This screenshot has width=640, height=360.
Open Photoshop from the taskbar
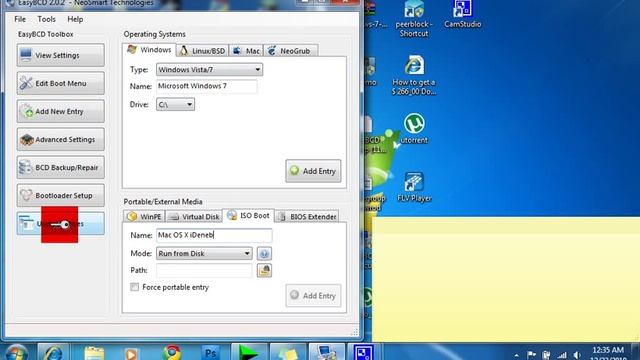210,353
